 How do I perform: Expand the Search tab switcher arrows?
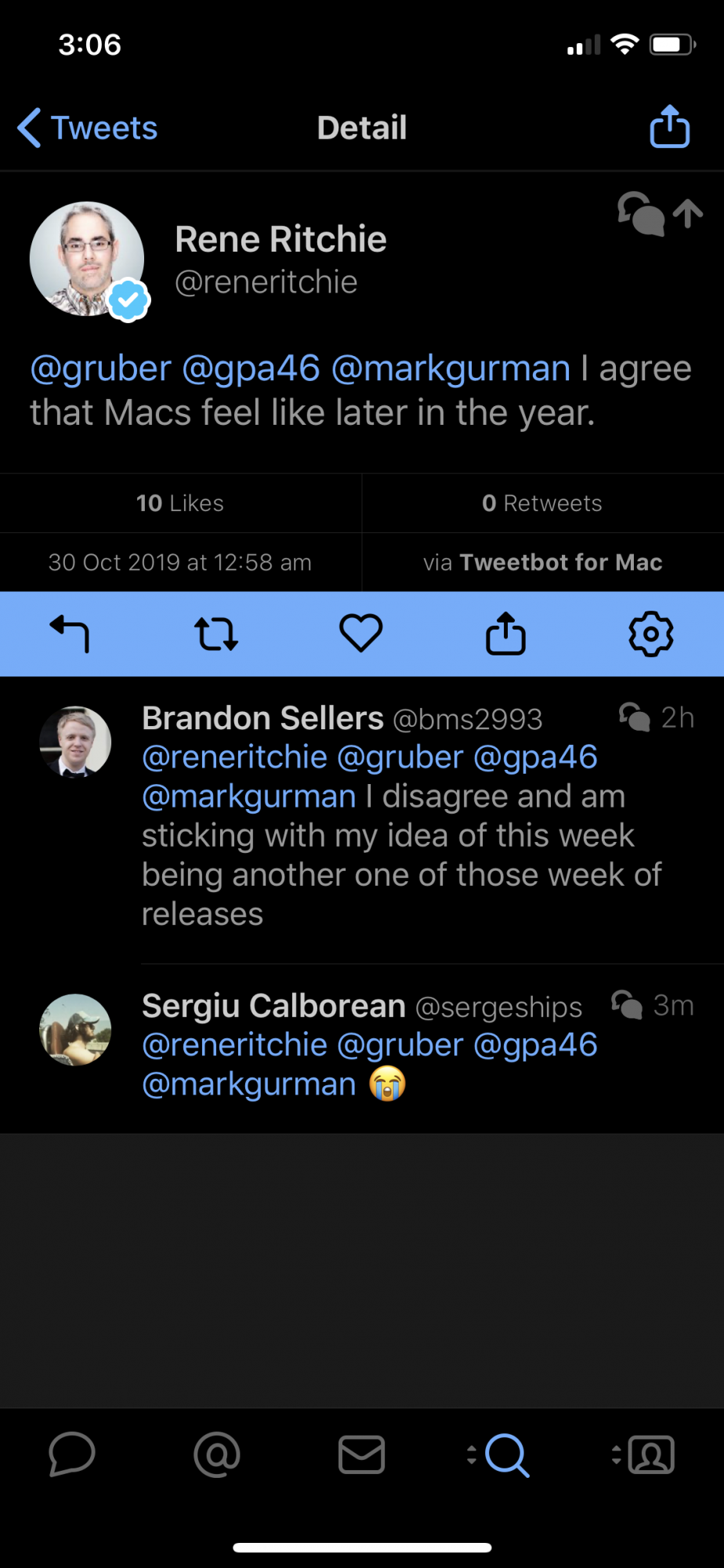pyautogui.click(x=472, y=1455)
